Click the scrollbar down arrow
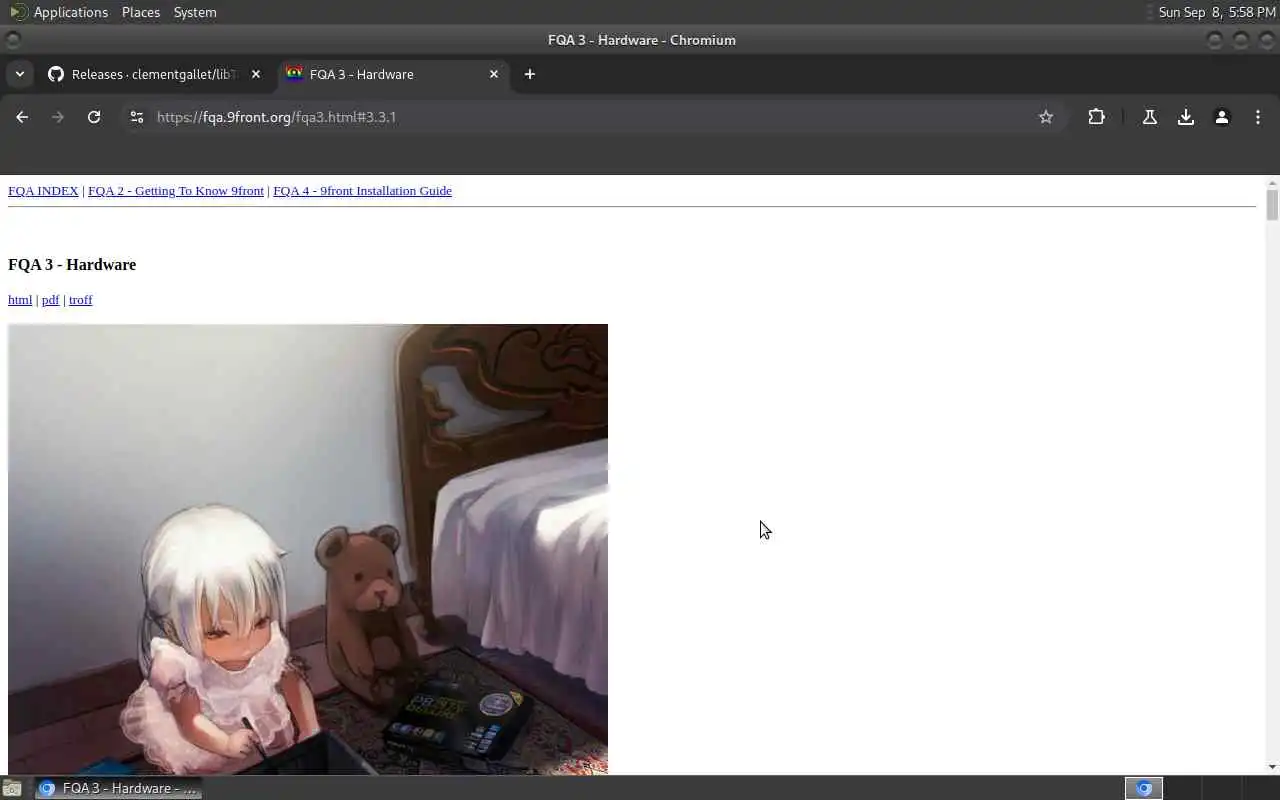This screenshot has width=1280, height=800. [x=1272, y=767]
